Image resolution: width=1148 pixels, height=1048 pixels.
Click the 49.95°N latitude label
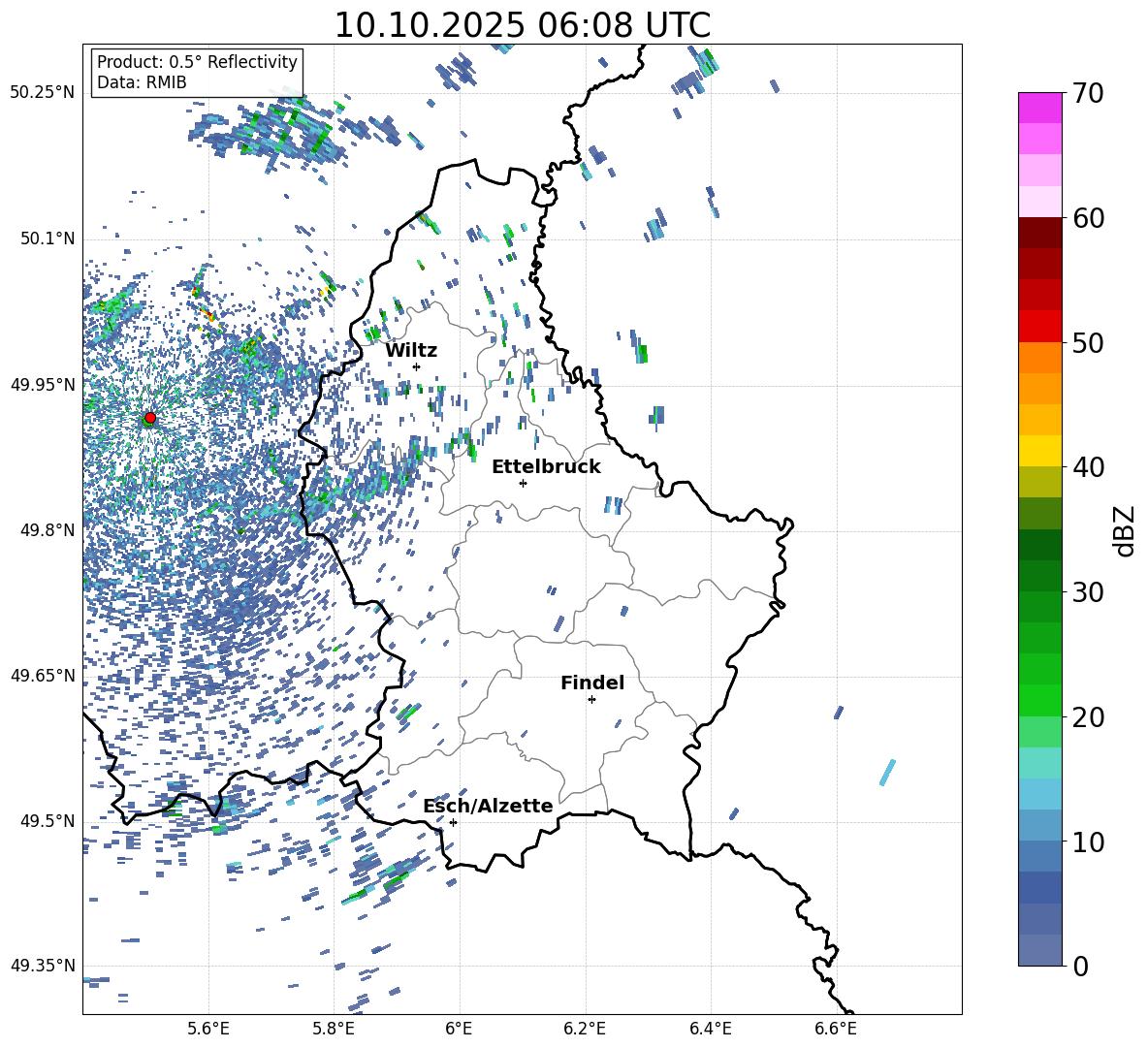pyautogui.click(x=43, y=385)
